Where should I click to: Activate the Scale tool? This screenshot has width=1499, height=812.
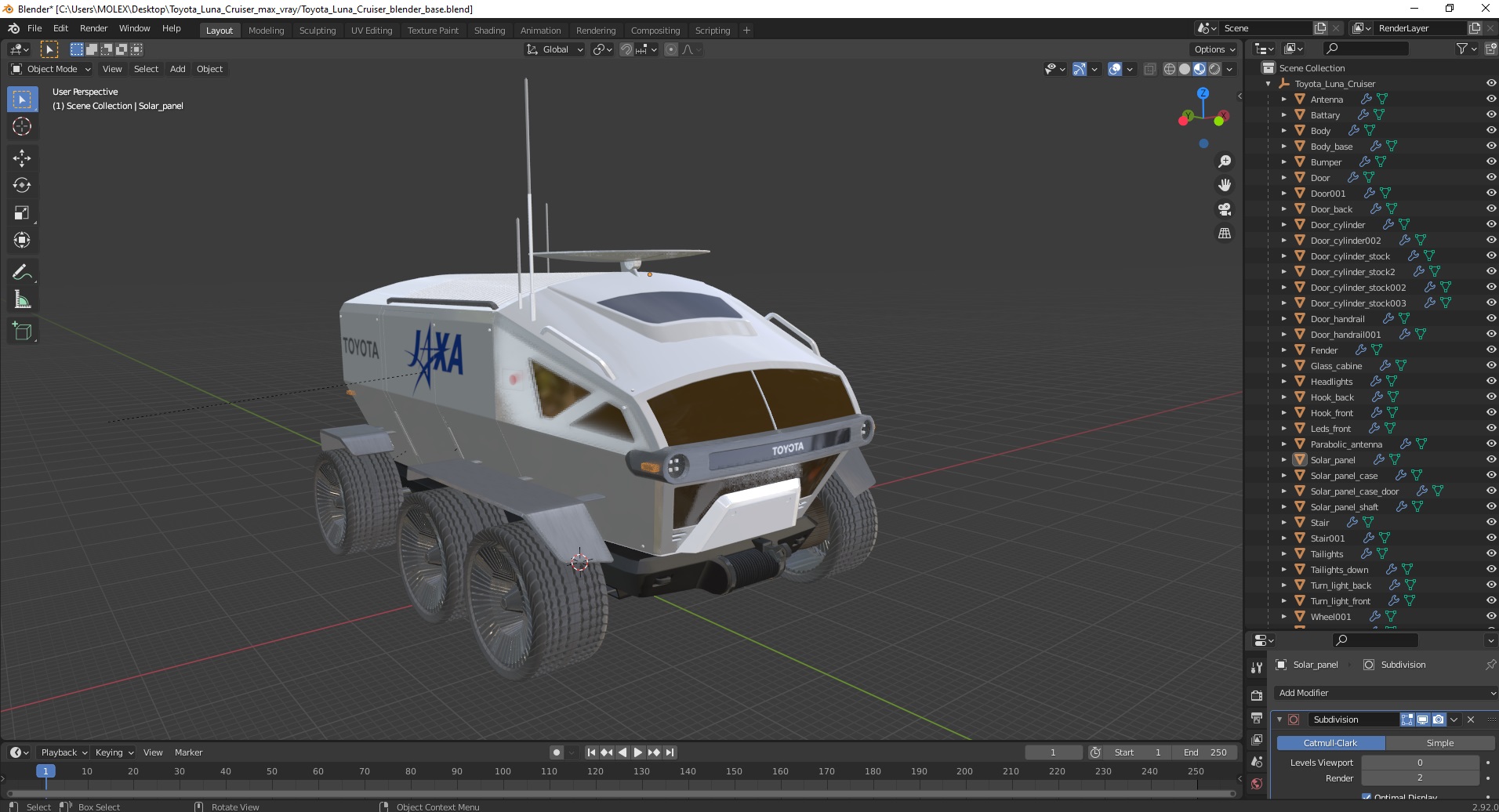point(22,213)
